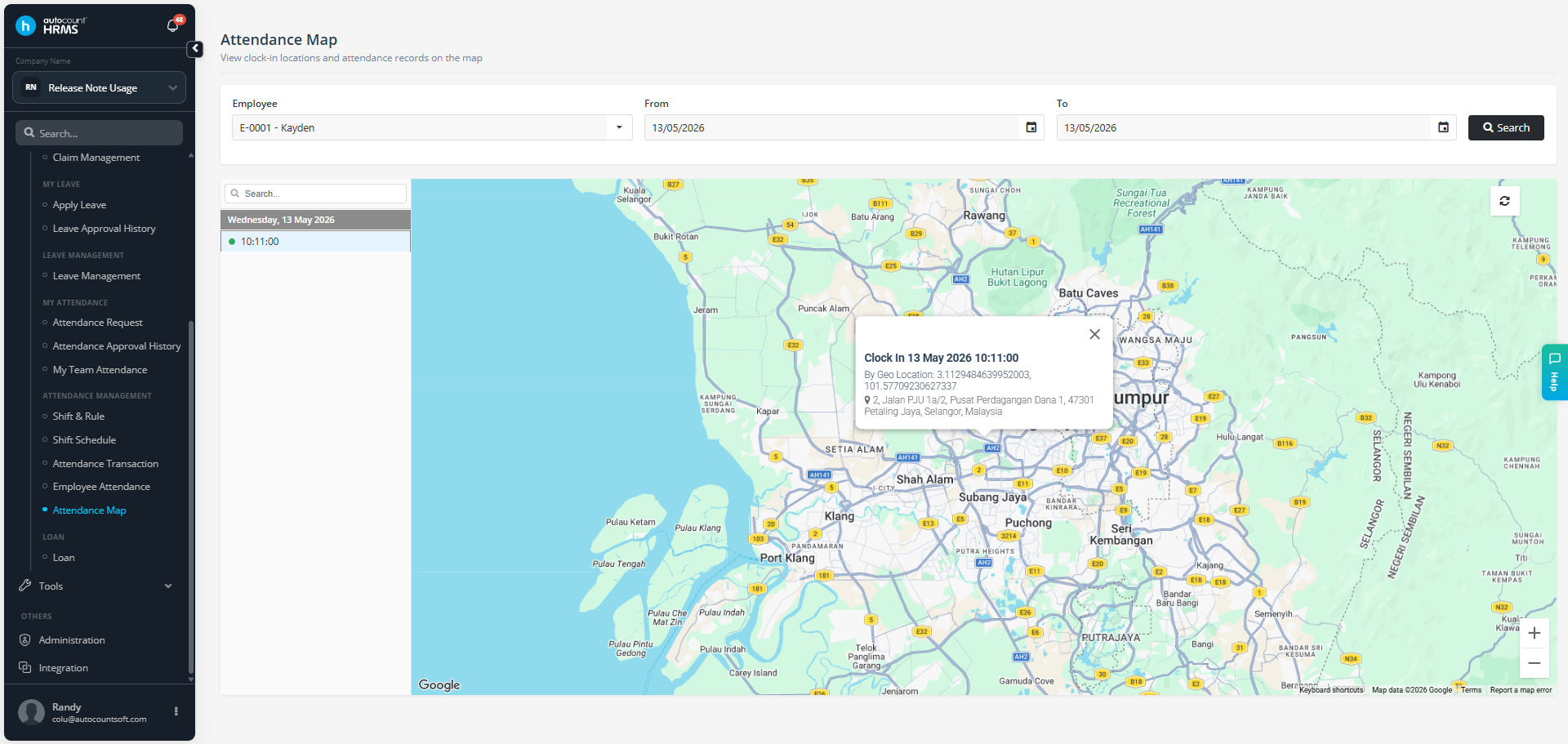Open the notifications bell

(172, 25)
